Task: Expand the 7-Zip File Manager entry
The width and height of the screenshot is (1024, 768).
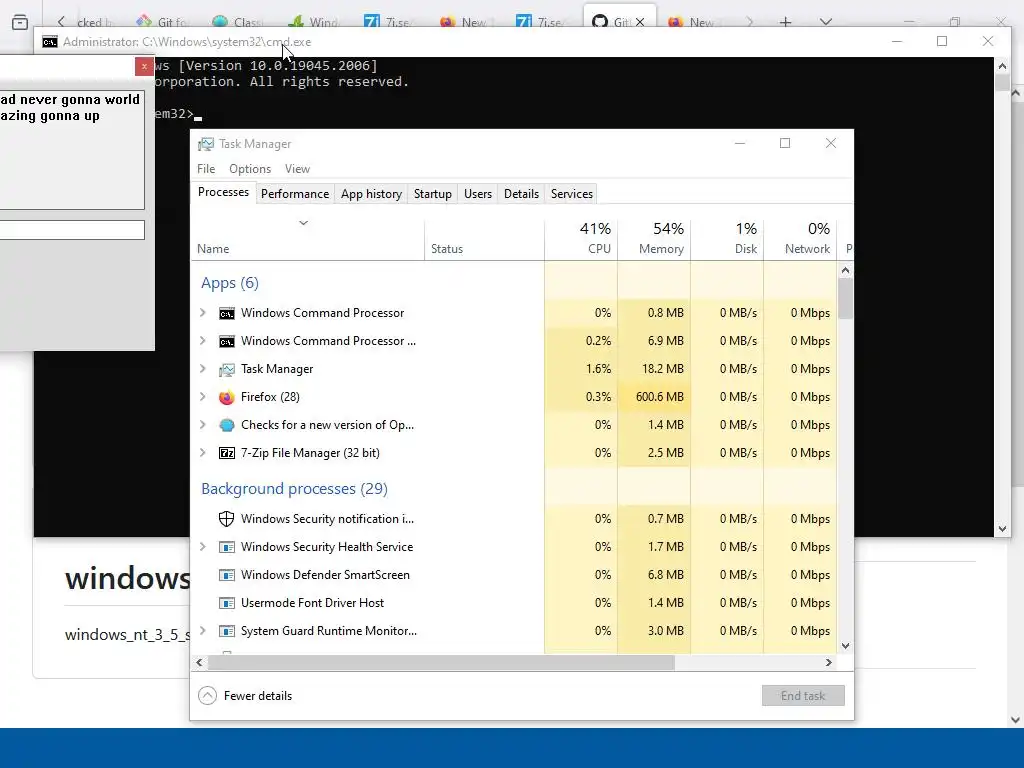Action: (202, 453)
